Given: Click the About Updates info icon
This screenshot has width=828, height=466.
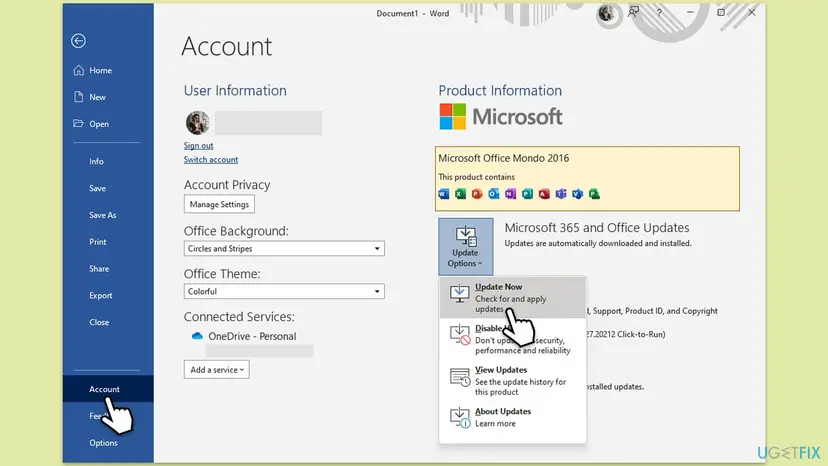Looking at the screenshot, I should pyautogui.click(x=459, y=417).
